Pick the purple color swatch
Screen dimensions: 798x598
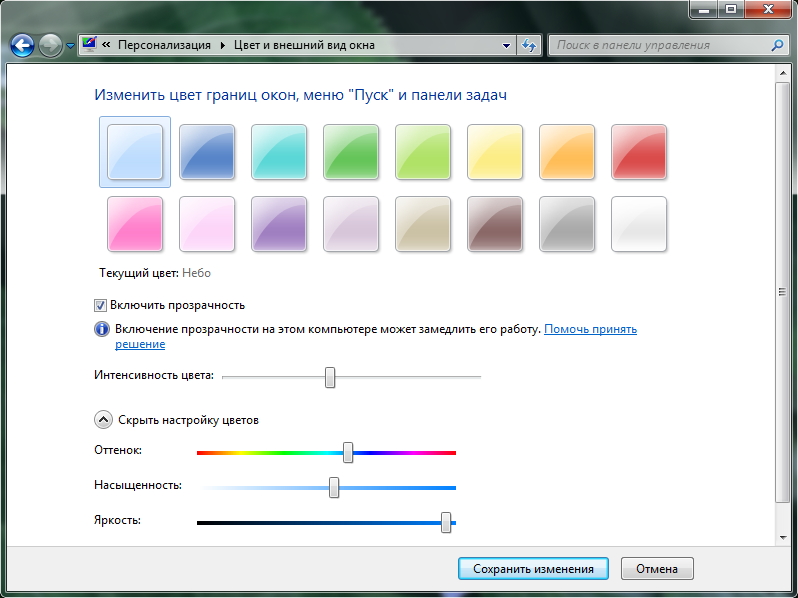click(279, 224)
